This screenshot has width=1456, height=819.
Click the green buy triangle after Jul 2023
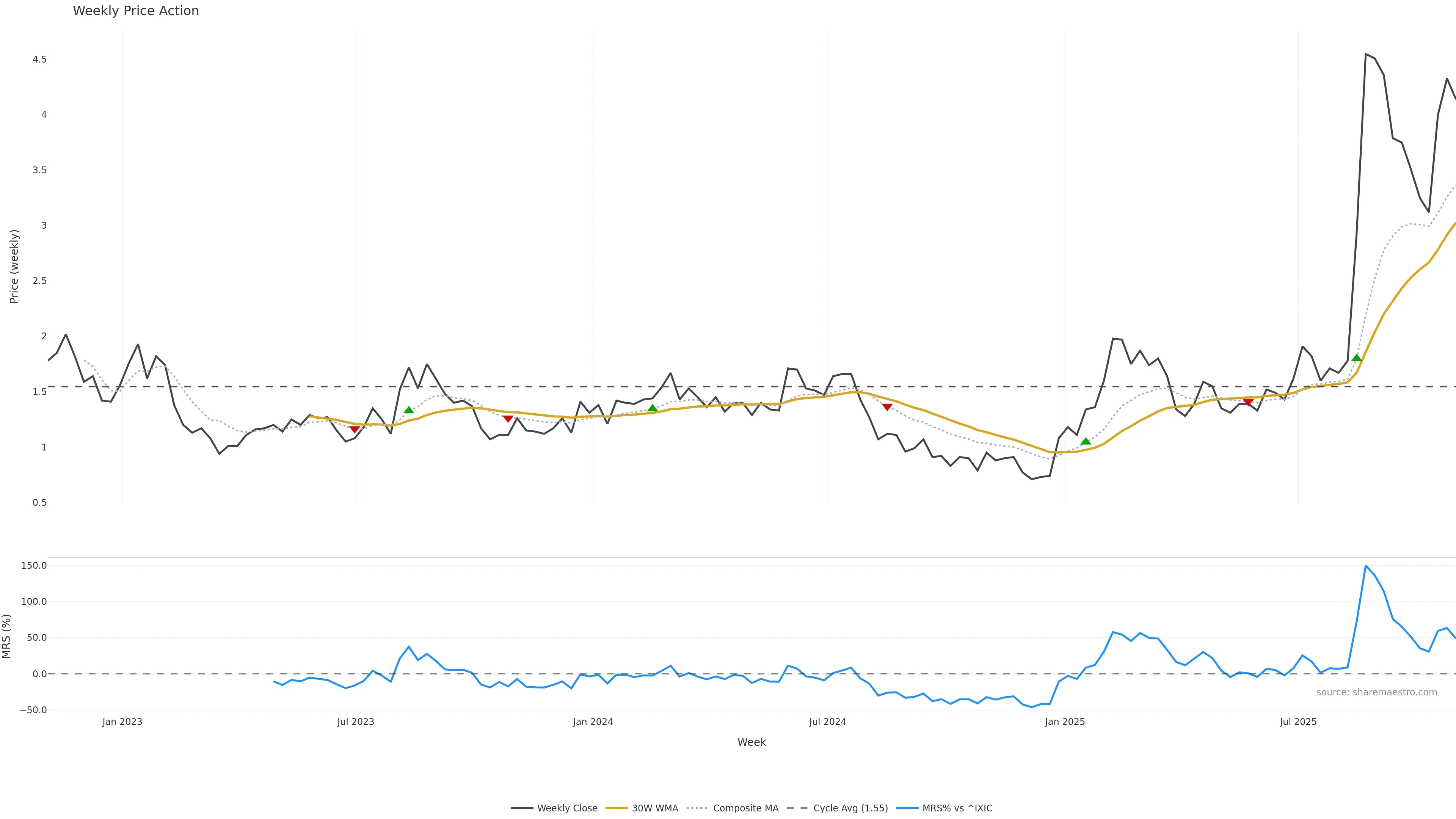[x=409, y=410]
